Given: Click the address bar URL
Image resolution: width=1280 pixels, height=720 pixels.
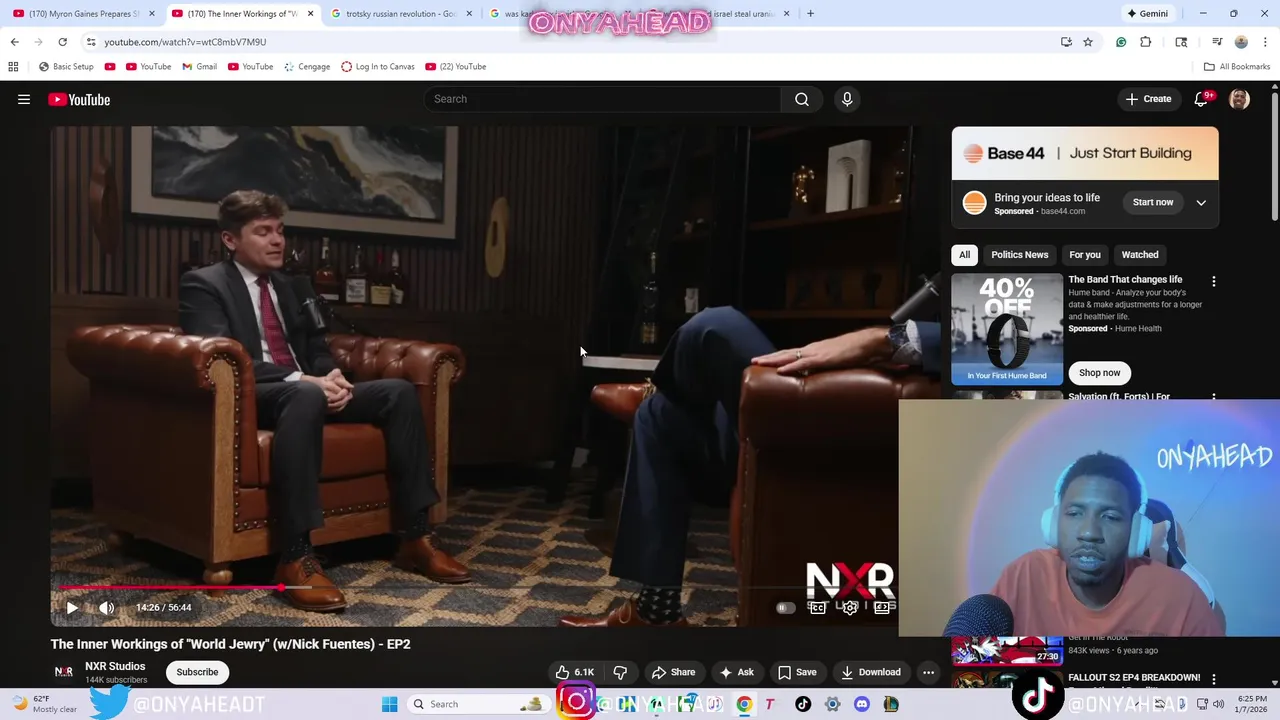Looking at the screenshot, I should pos(185,42).
